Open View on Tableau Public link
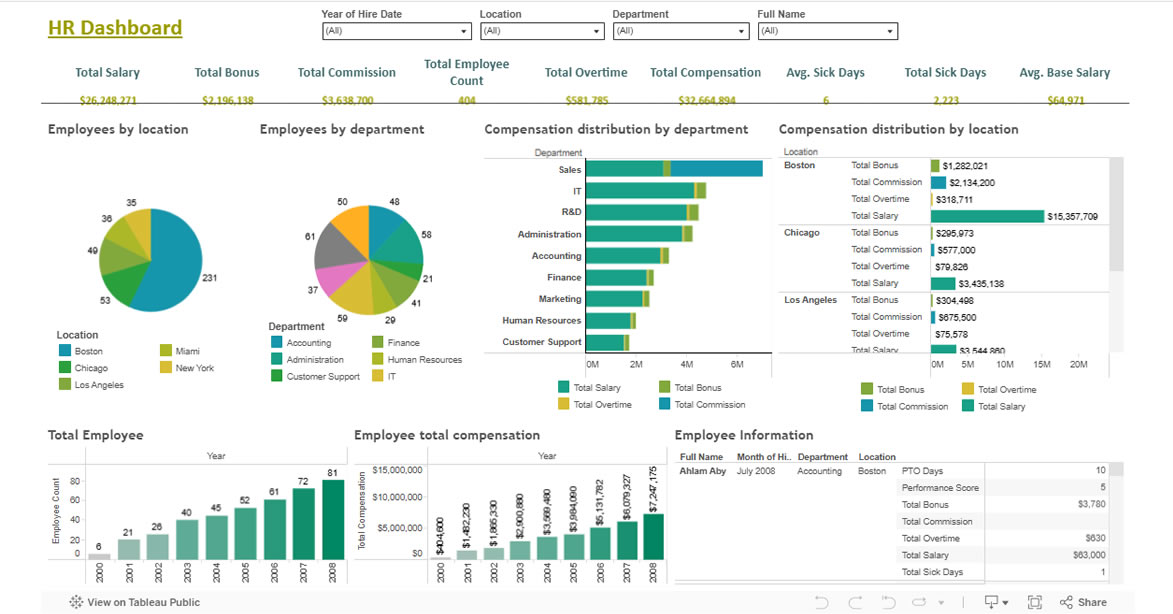 click(x=143, y=602)
